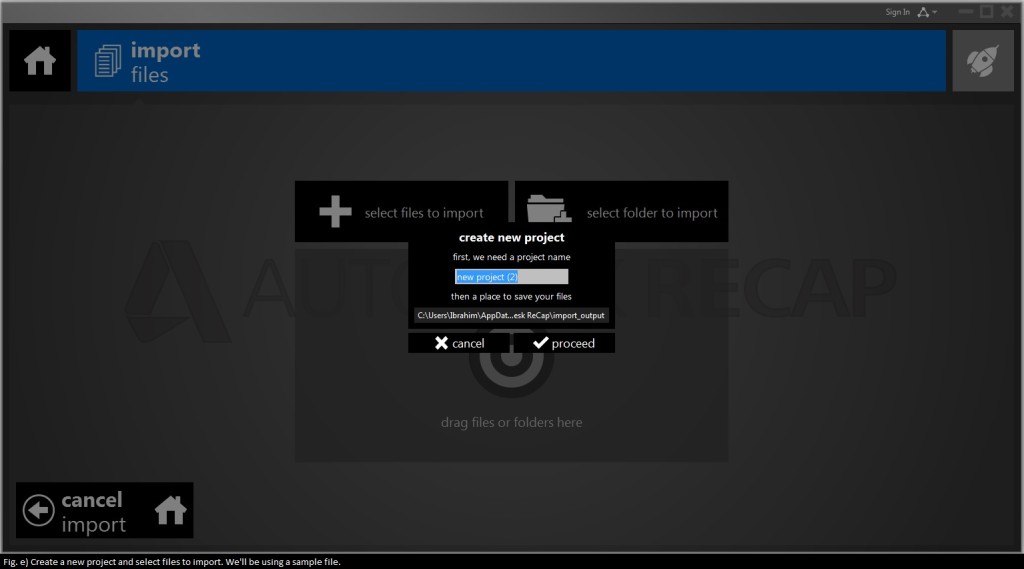Click the back arrow beside cancel import

[x=38, y=511]
